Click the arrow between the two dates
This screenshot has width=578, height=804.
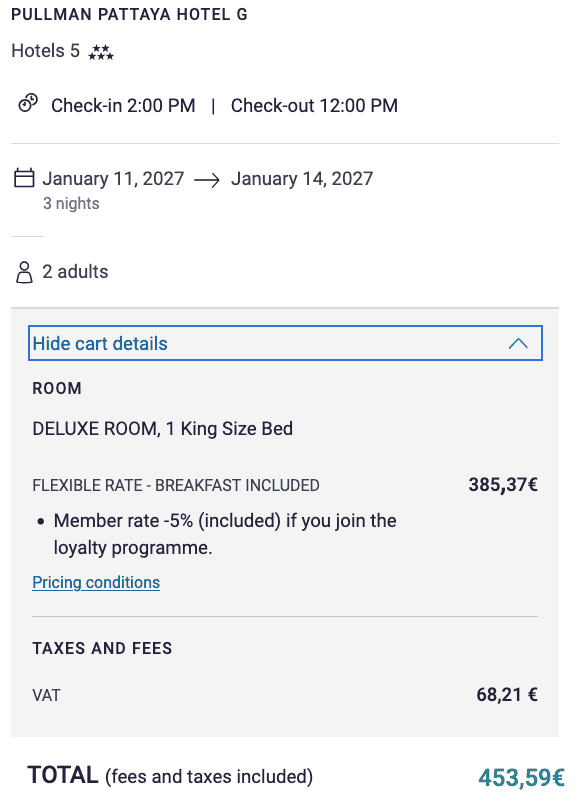pyautogui.click(x=207, y=178)
